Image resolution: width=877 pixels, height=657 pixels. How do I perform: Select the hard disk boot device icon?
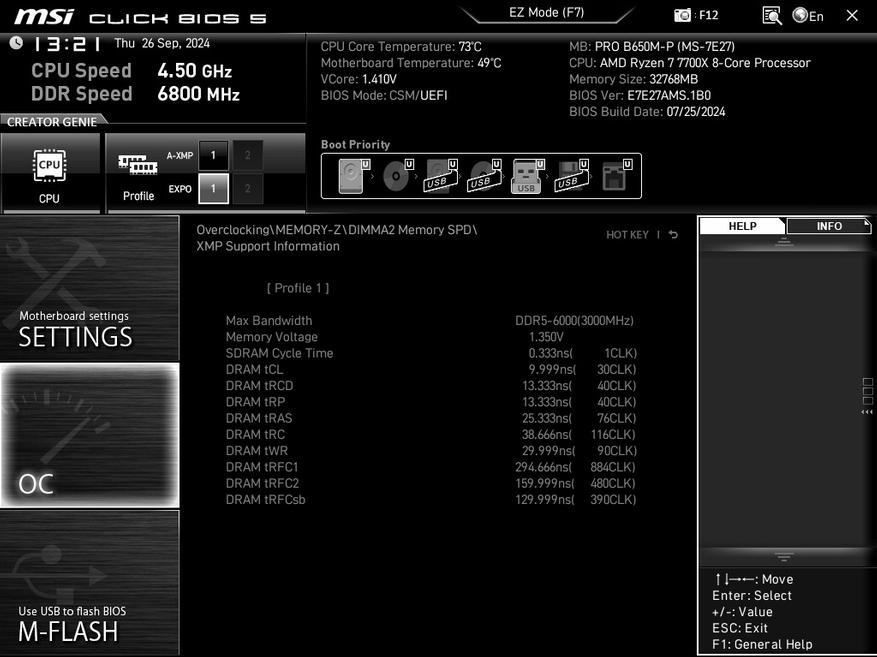pyautogui.click(x=354, y=176)
